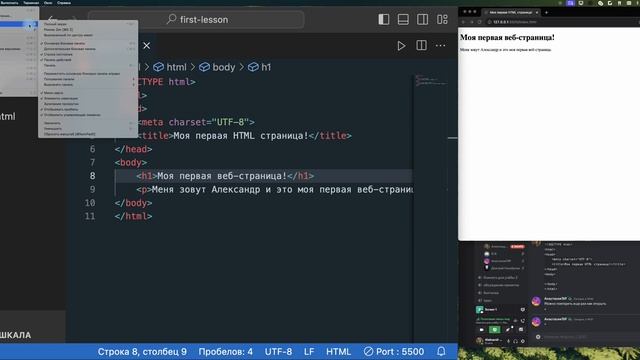Enable Залипание прокрутки menu option
Screen dimensions: 640x360
(88, 104)
